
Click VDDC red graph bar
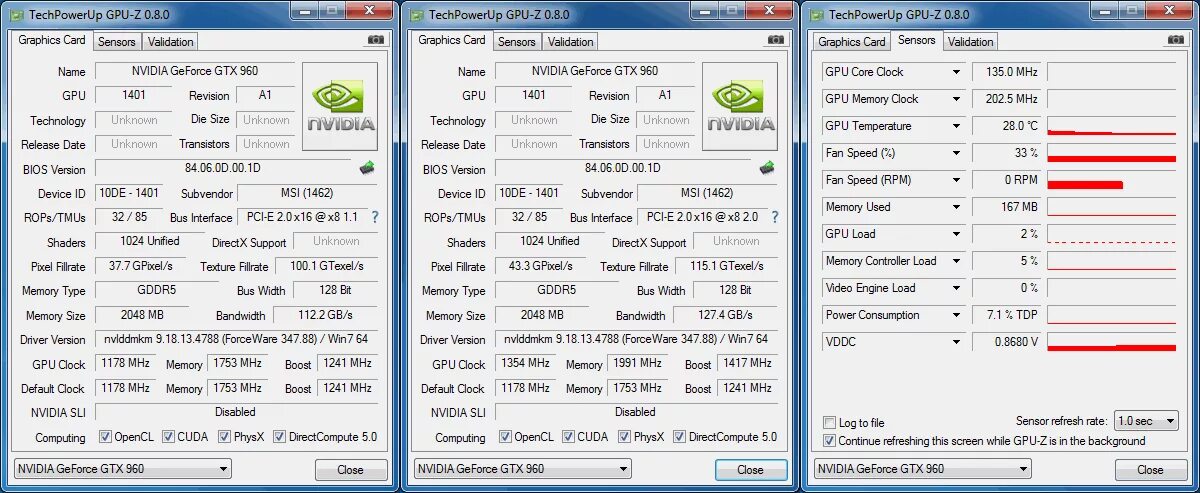pos(1112,346)
